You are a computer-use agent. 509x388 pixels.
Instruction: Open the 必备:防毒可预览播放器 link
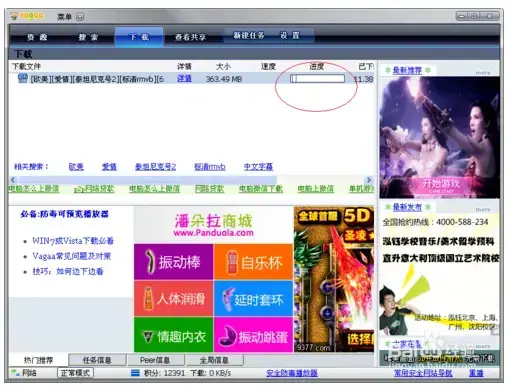click(64, 214)
